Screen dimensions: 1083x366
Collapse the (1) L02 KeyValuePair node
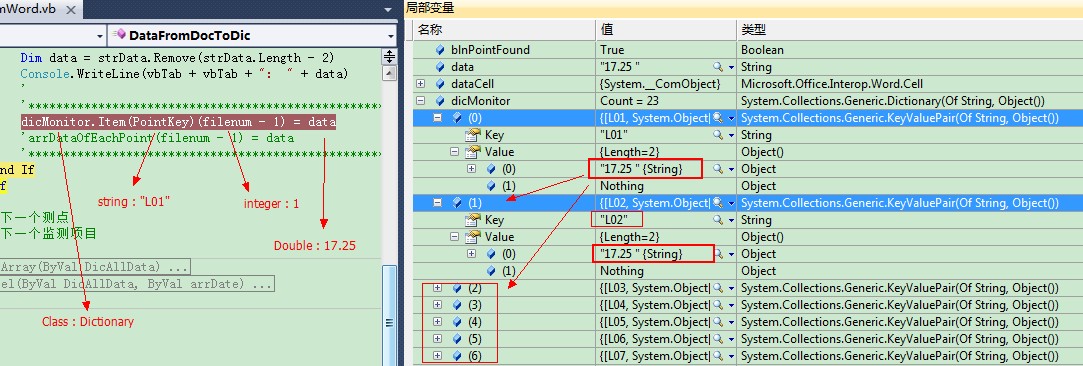click(x=437, y=203)
